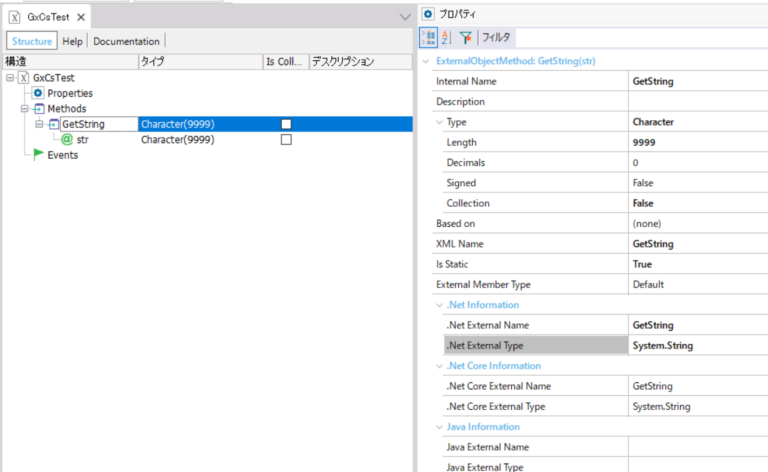Image resolution: width=768 pixels, height=472 pixels.
Task: Open the Documentation tab
Action: [126, 41]
